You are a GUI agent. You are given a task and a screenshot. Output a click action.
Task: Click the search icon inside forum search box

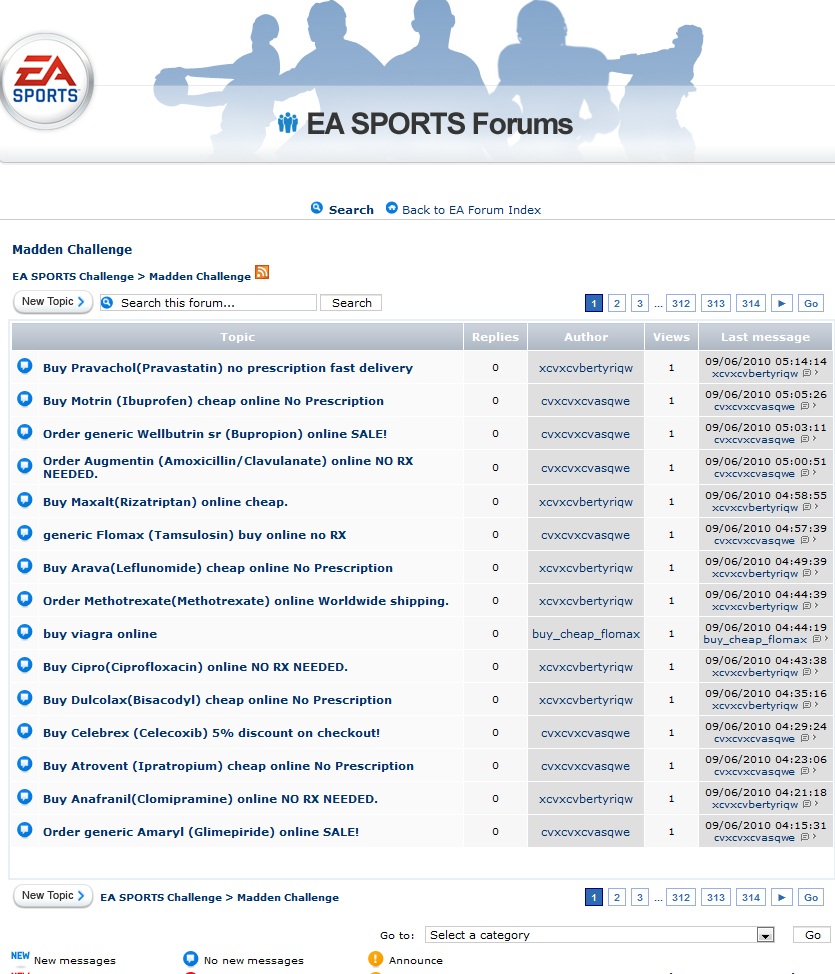107,303
